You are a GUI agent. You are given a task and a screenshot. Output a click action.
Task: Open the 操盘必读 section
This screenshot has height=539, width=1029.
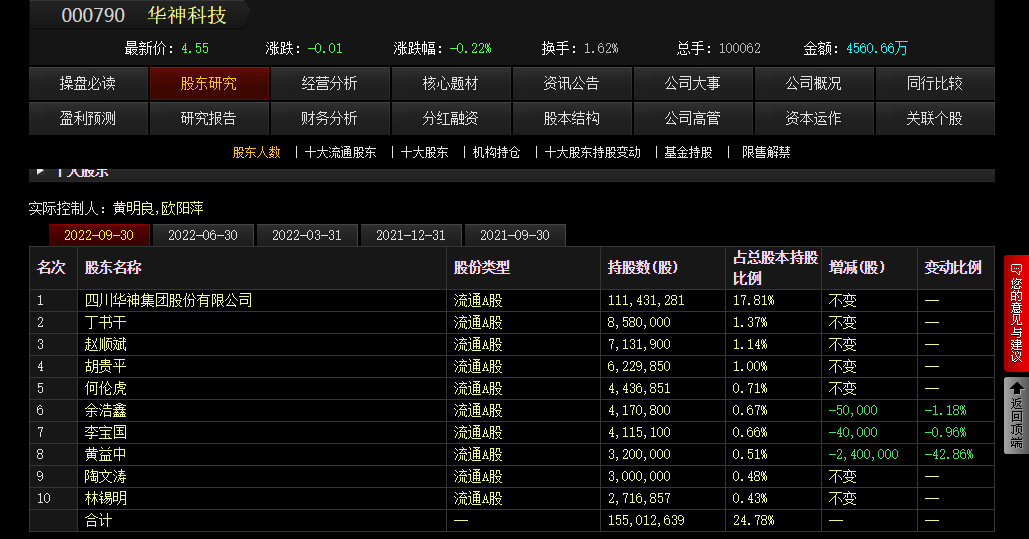(x=88, y=84)
